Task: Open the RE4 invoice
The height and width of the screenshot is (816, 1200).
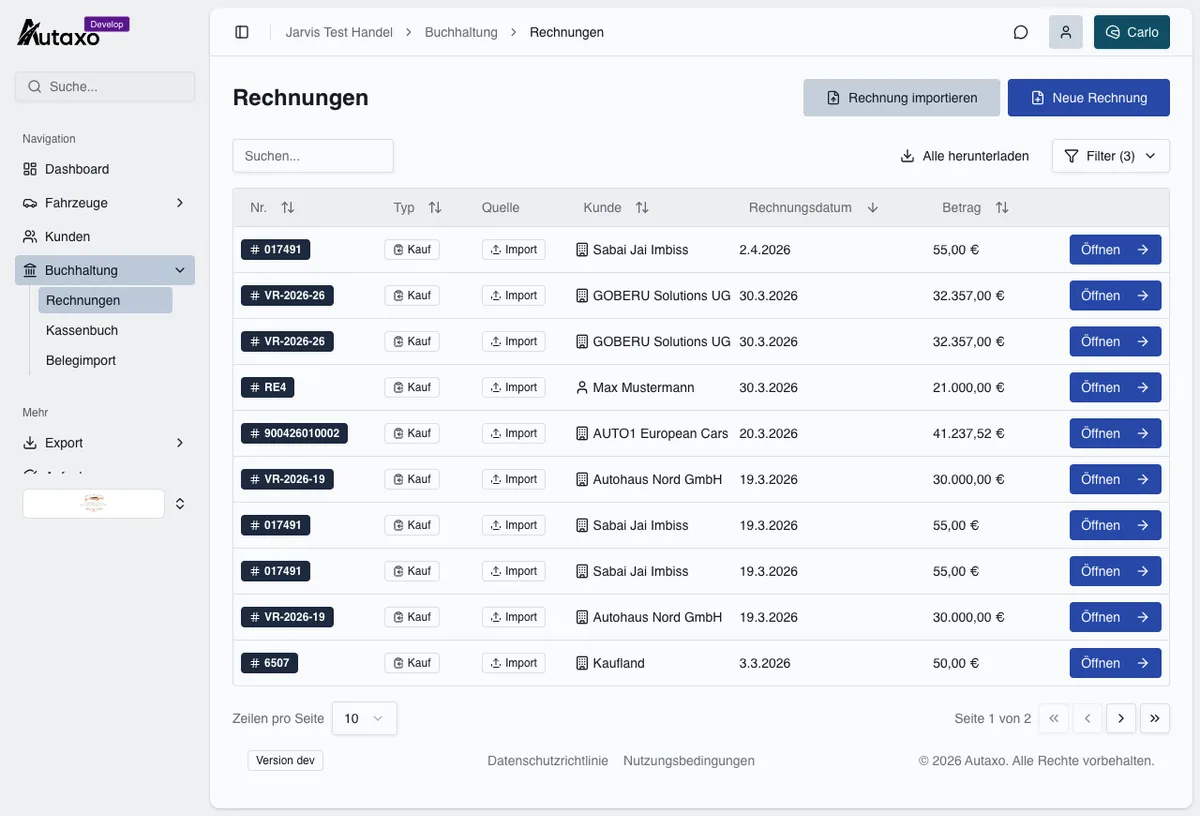Action: [x=1115, y=387]
